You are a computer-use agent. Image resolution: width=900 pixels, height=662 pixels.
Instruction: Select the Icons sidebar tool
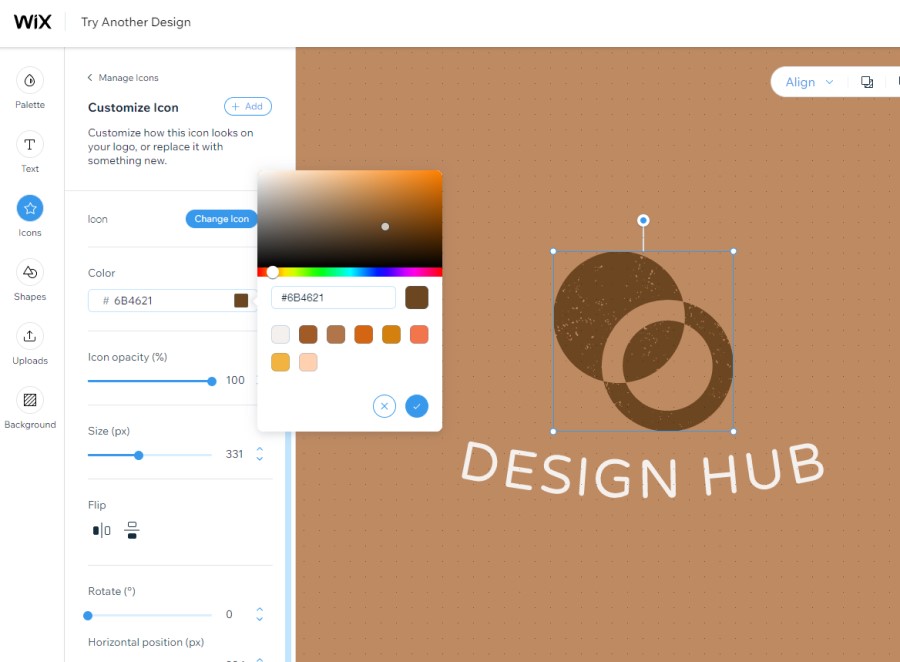(30, 216)
